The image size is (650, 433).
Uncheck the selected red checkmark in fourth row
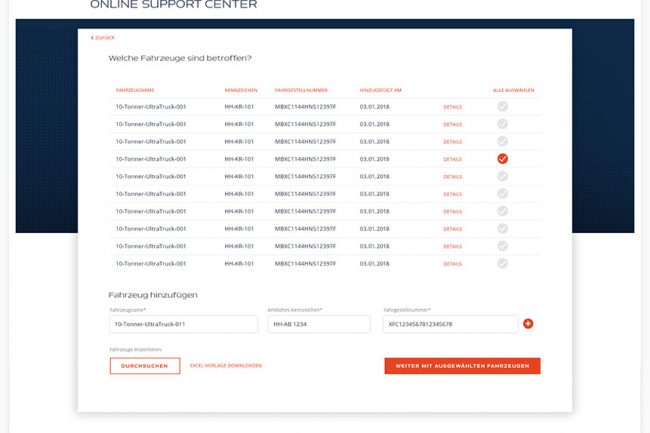(x=502, y=159)
